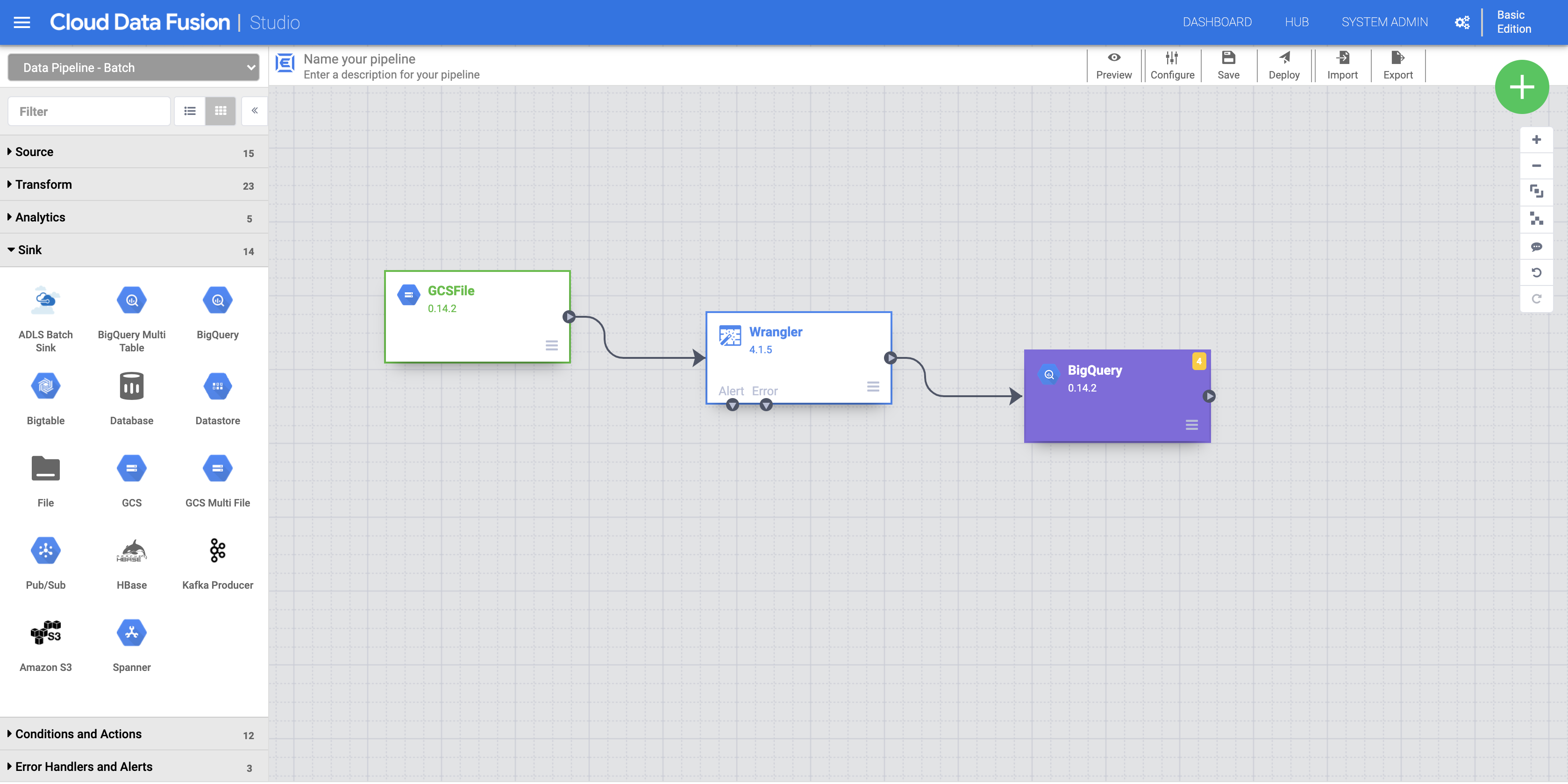Click the Deploy pipeline icon
Screen dimensions: 1568x784
tap(1284, 65)
